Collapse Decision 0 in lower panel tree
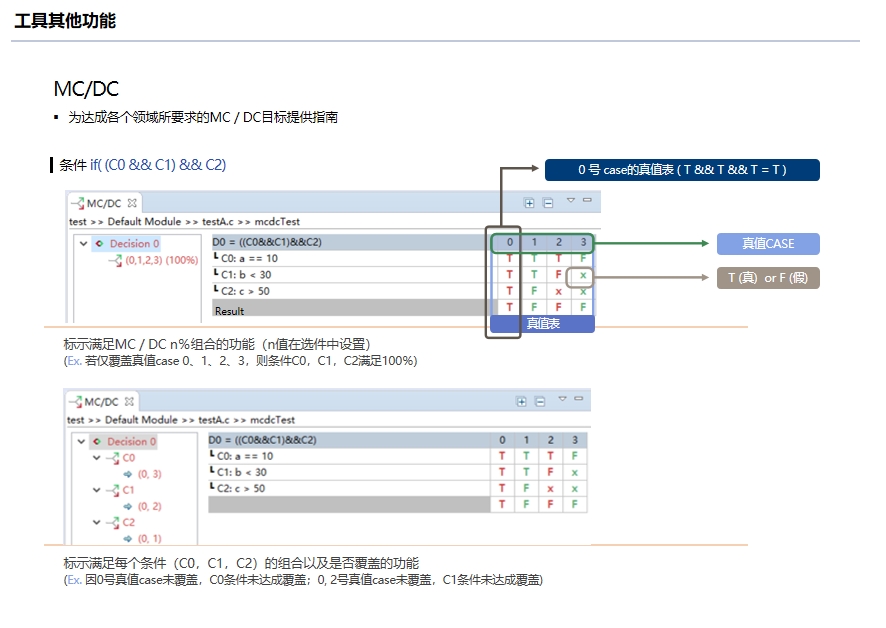Image resolution: width=886 pixels, height=628 pixels. click(x=81, y=441)
